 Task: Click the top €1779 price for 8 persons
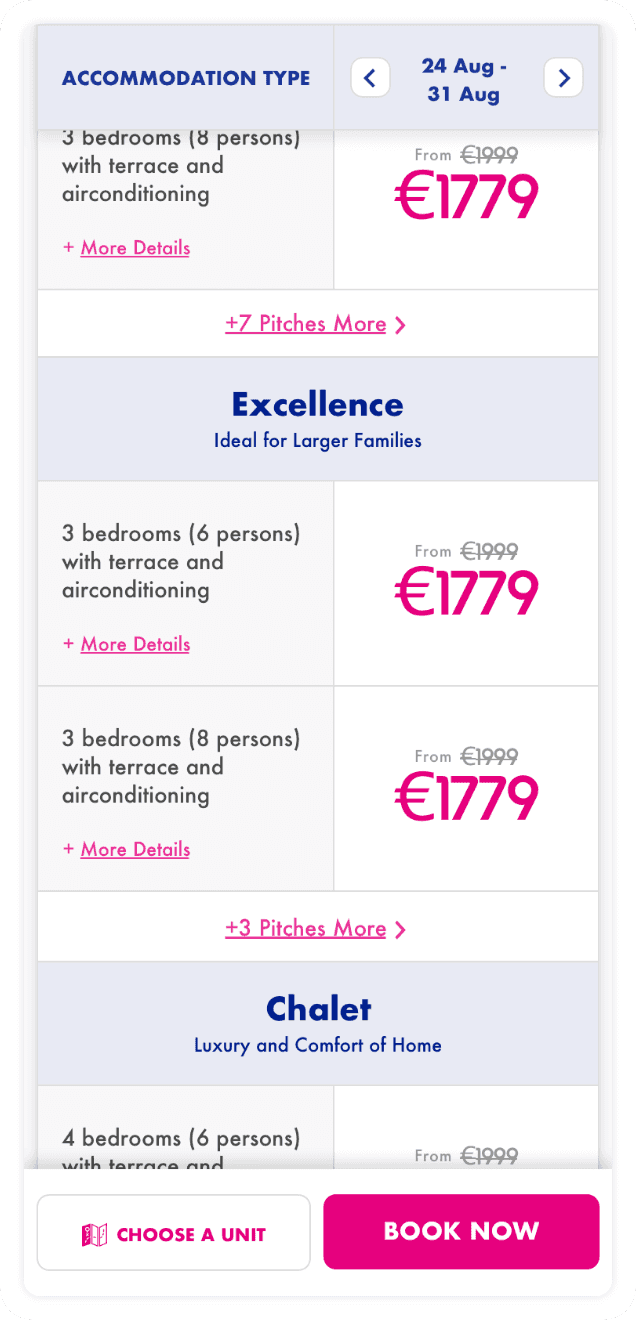coord(466,197)
